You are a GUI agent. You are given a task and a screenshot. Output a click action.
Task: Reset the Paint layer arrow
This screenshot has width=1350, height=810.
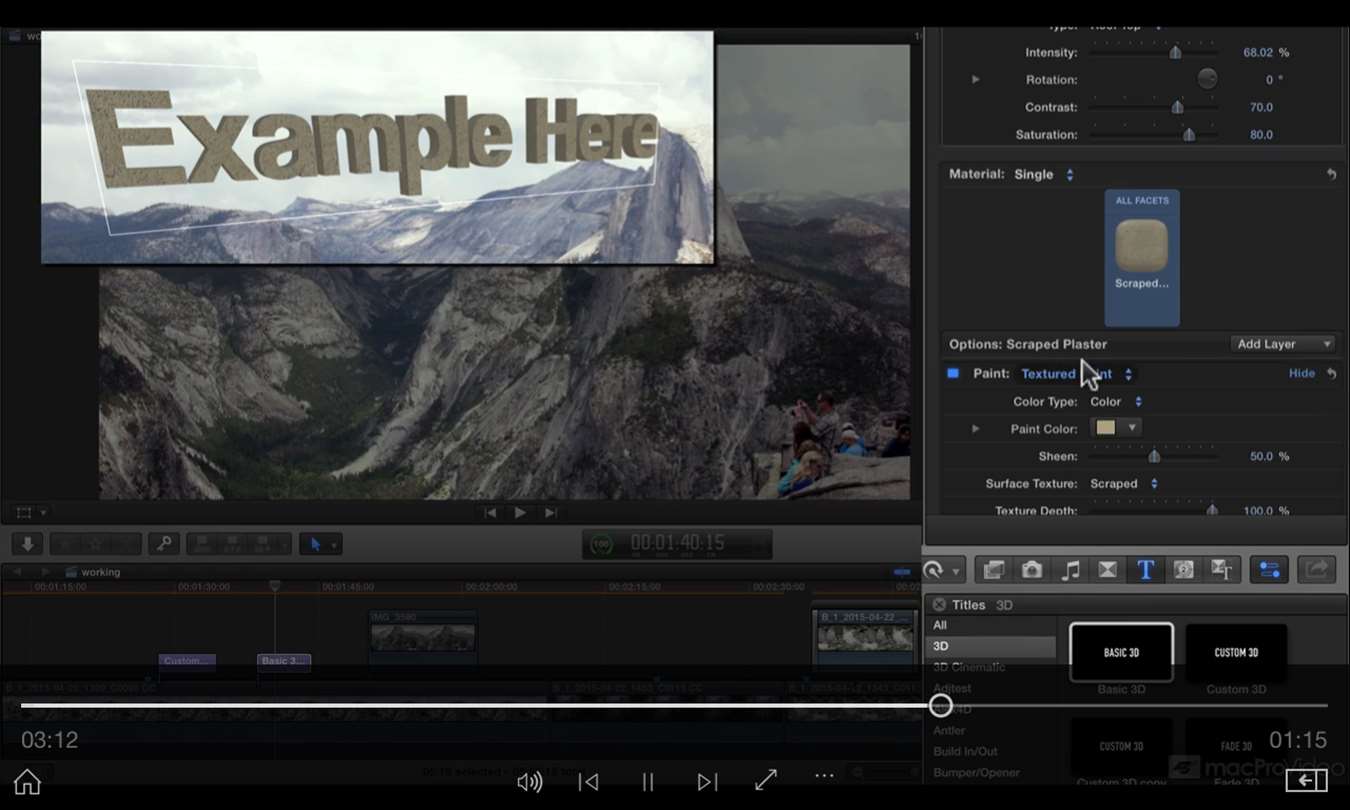tap(1331, 373)
